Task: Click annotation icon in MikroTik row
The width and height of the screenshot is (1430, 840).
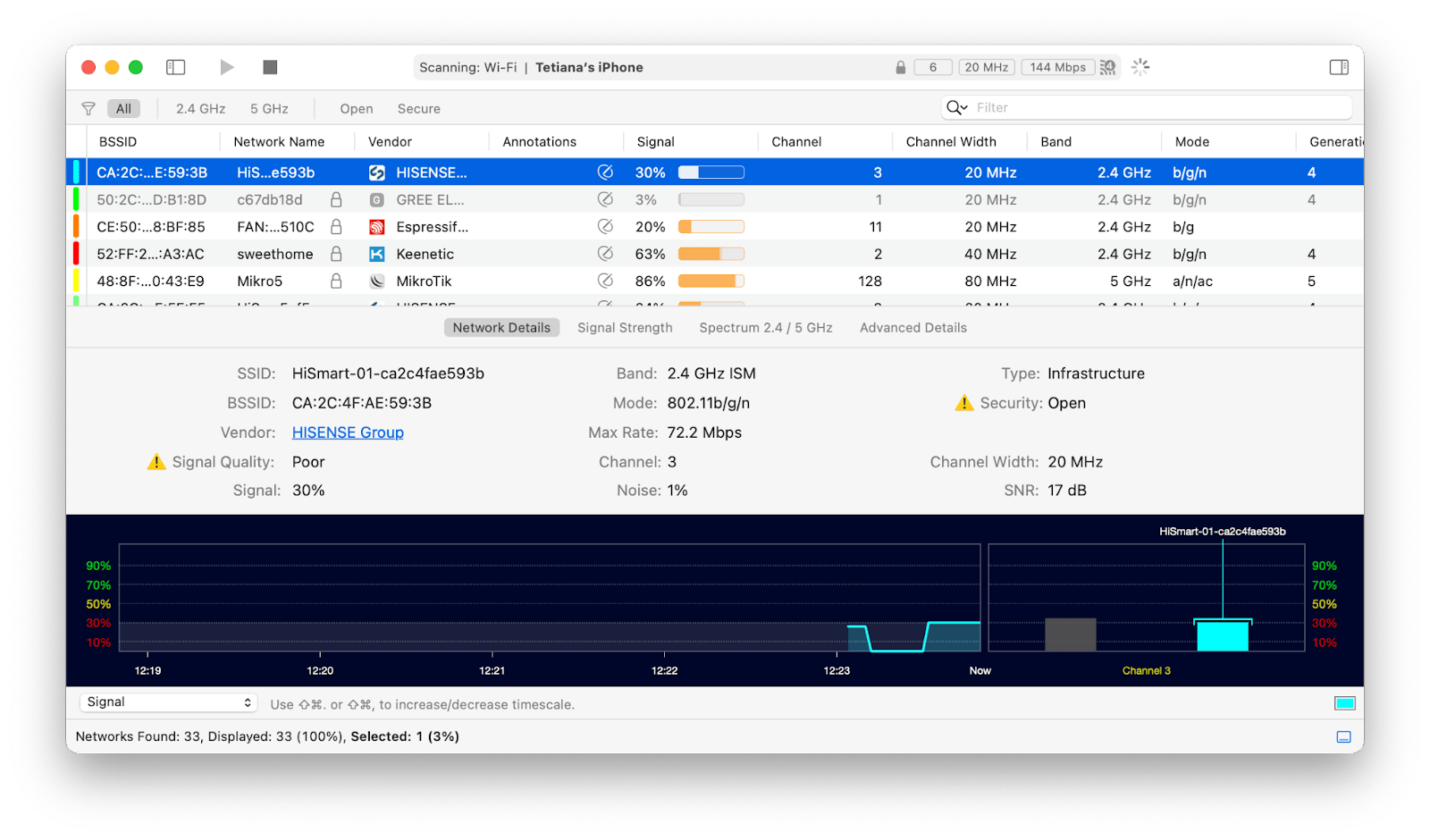Action: pos(605,281)
